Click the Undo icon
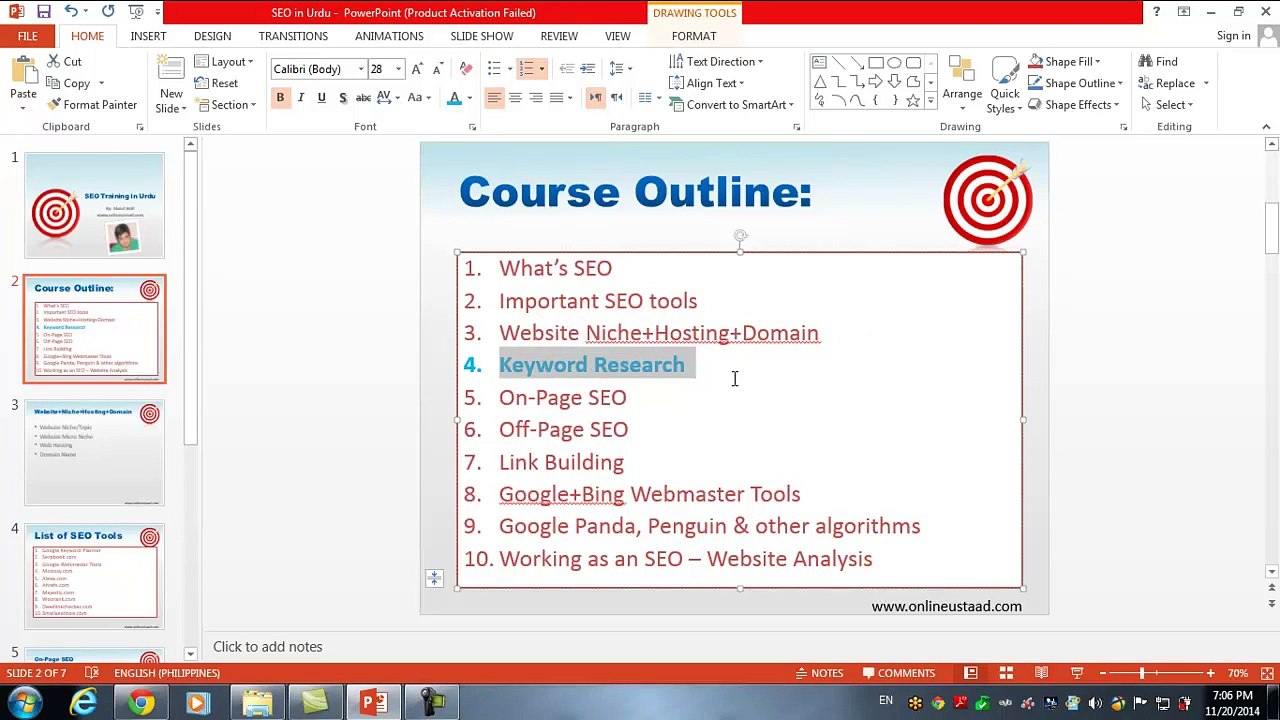This screenshot has width=1280, height=720. [71, 12]
